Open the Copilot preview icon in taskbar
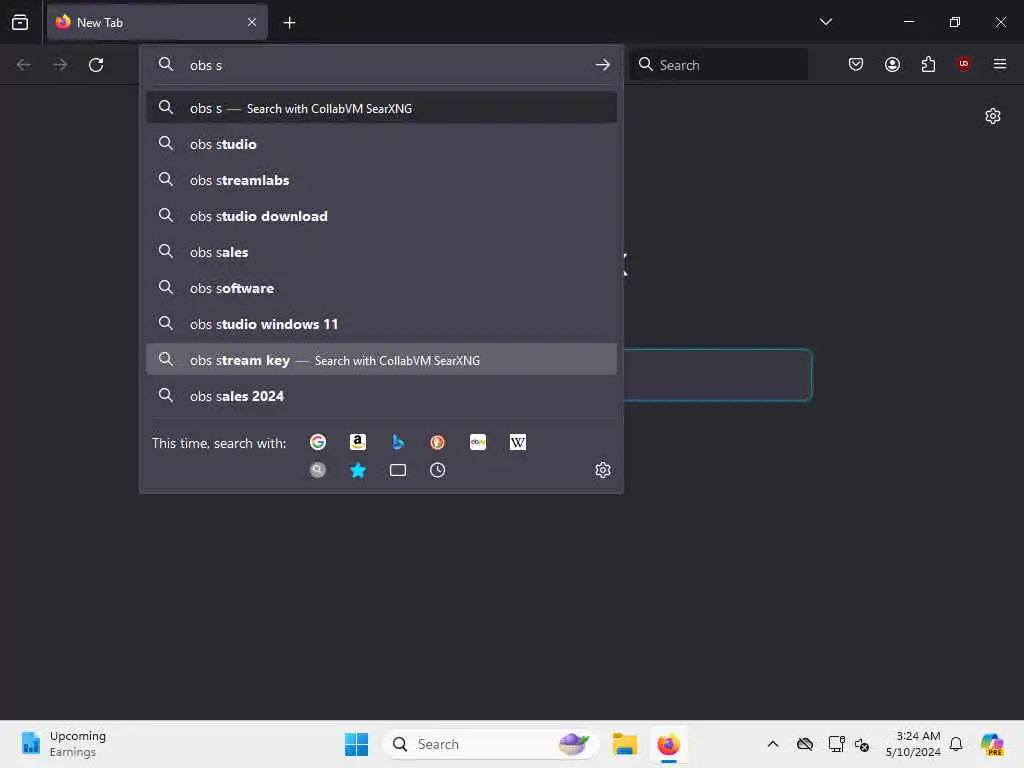 click(x=992, y=744)
